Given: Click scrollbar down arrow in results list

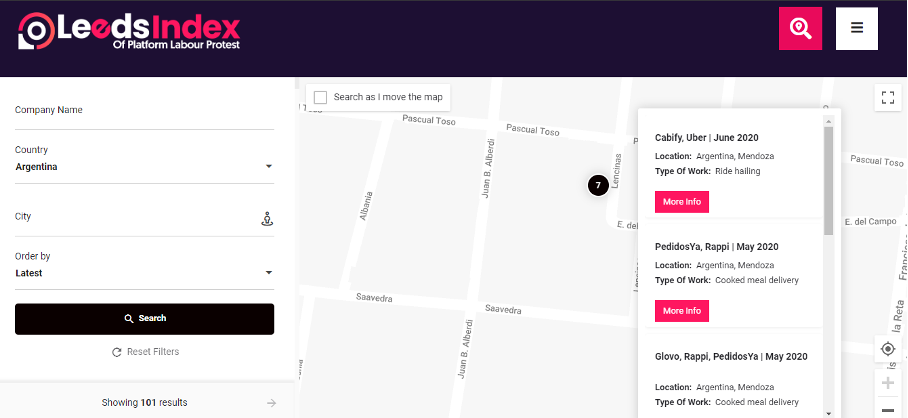Looking at the screenshot, I should click(829, 413).
